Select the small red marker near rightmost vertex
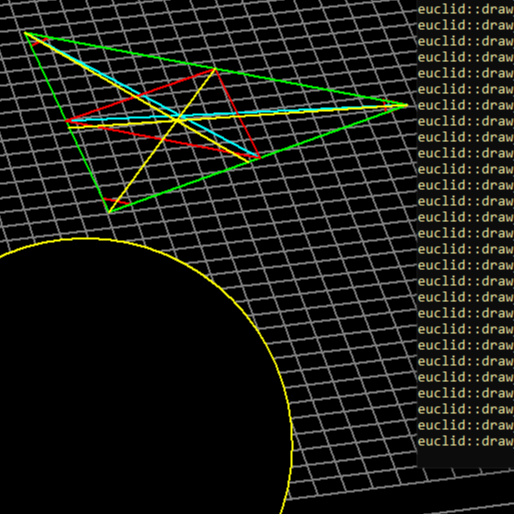Screen dimensions: 514x514 [x=385, y=107]
